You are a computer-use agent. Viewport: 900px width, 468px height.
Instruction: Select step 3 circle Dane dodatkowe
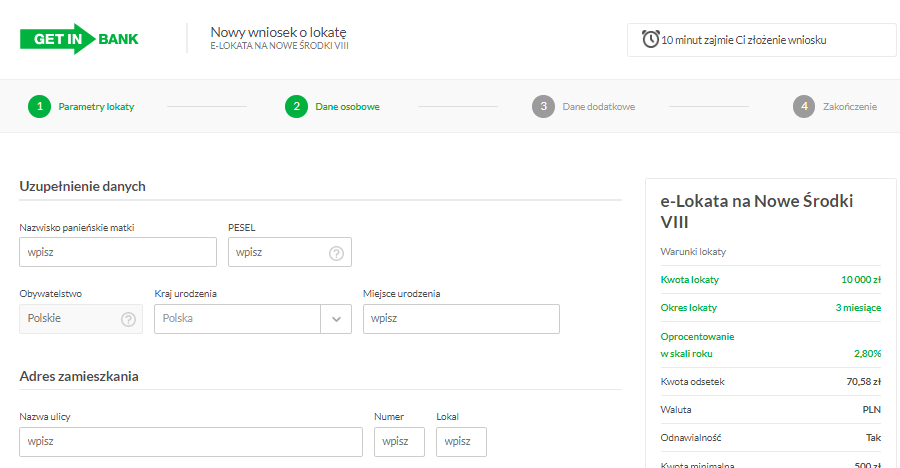[543, 106]
